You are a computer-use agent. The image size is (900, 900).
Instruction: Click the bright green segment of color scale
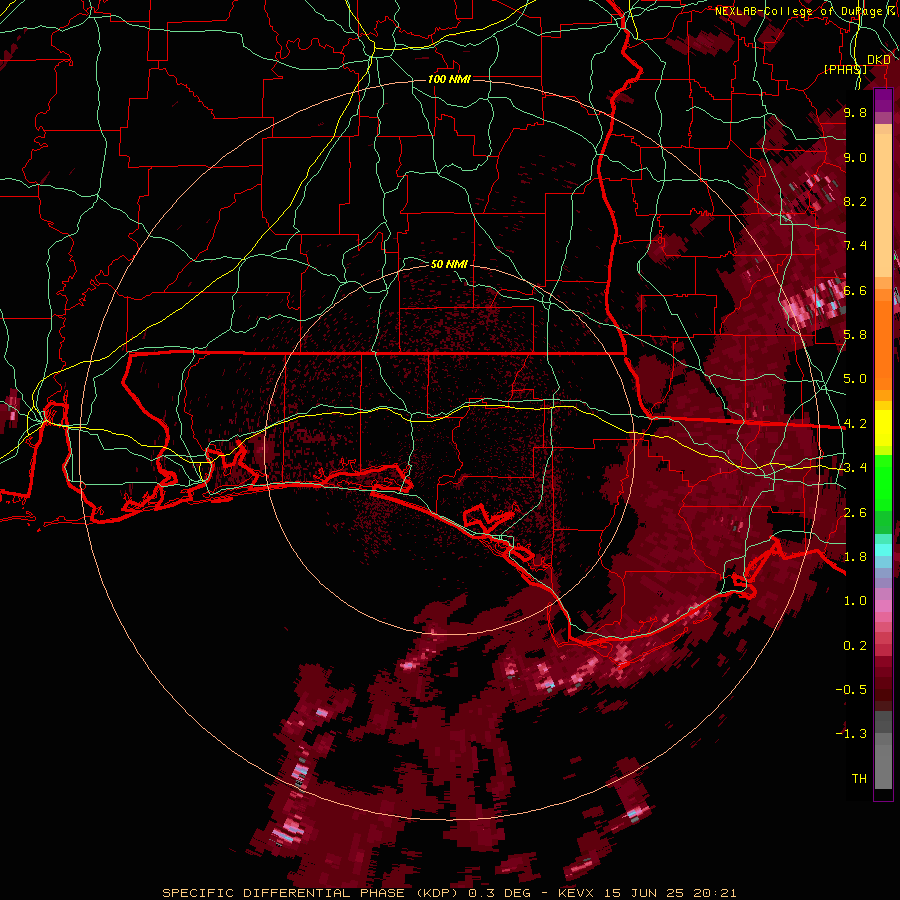[883, 482]
